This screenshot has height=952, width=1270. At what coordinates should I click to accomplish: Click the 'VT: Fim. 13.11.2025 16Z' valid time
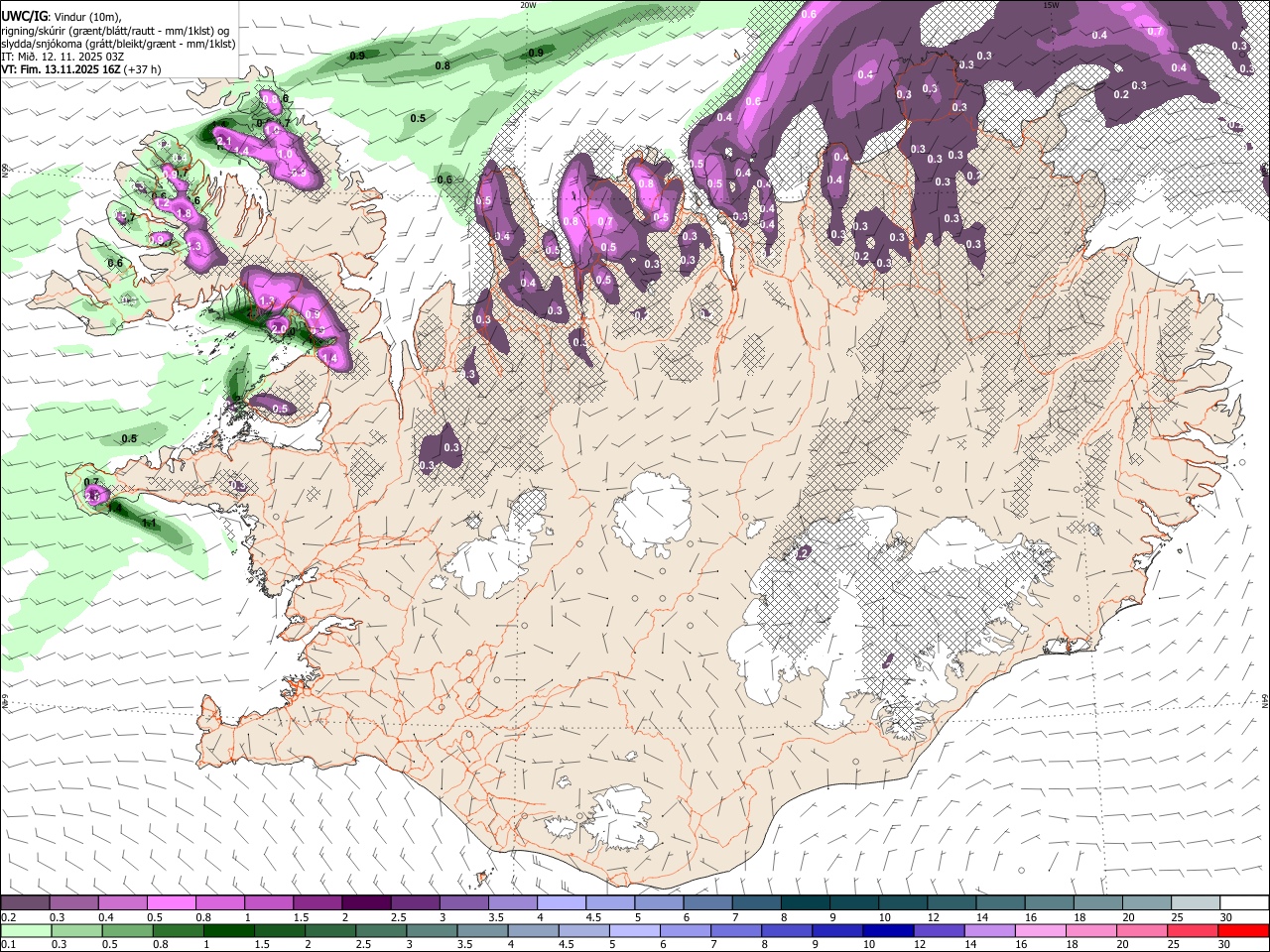click(x=62, y=69)
